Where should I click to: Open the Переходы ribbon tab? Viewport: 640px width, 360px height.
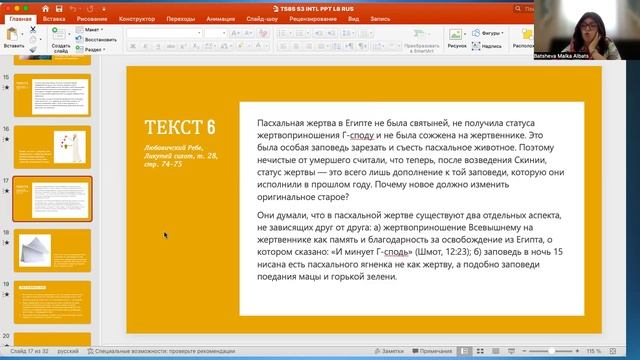[180, 19]
